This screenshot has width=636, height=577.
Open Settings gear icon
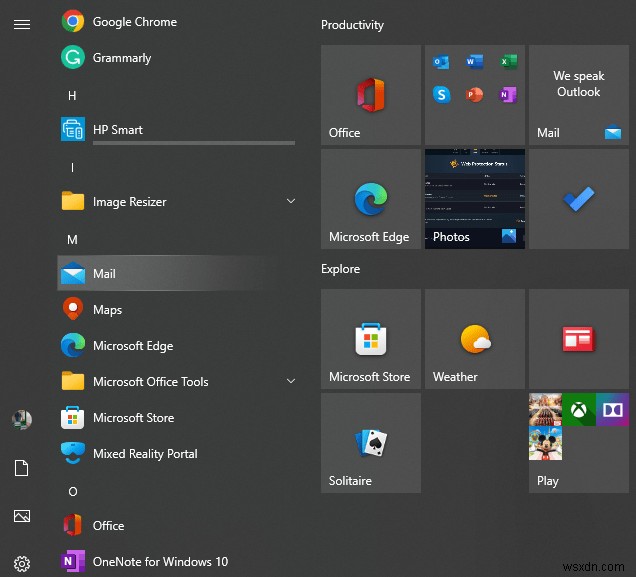pos(22,564)
